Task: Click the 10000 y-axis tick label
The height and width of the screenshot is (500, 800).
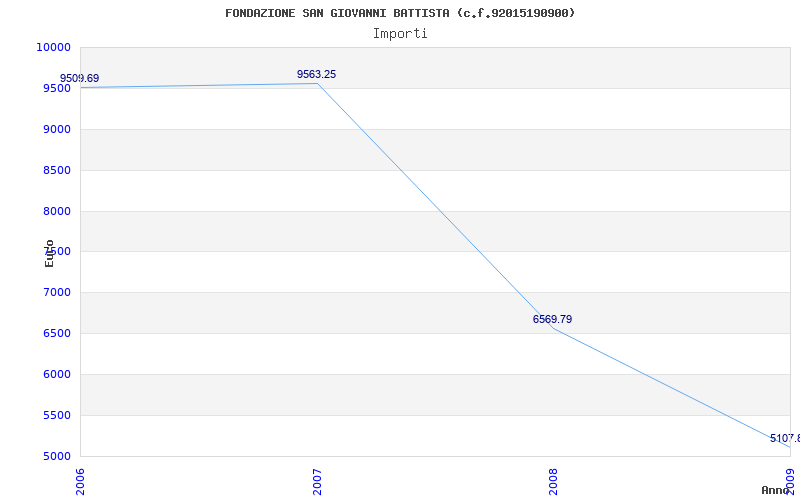Action: tap(53, 47)
